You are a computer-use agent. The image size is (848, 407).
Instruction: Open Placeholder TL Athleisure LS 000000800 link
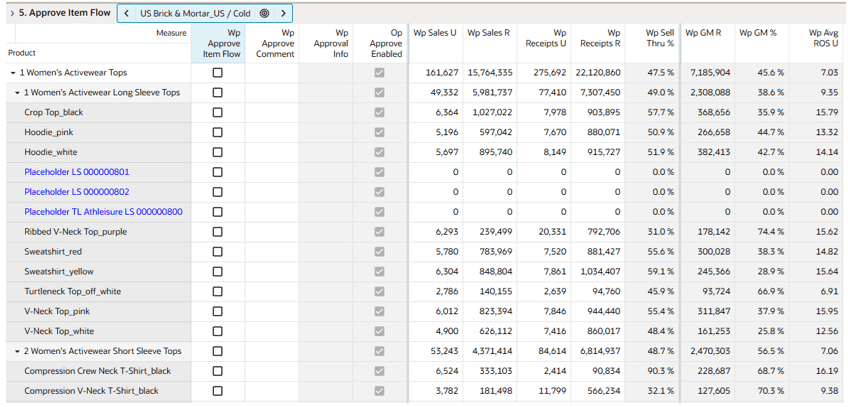coord(103,212)
